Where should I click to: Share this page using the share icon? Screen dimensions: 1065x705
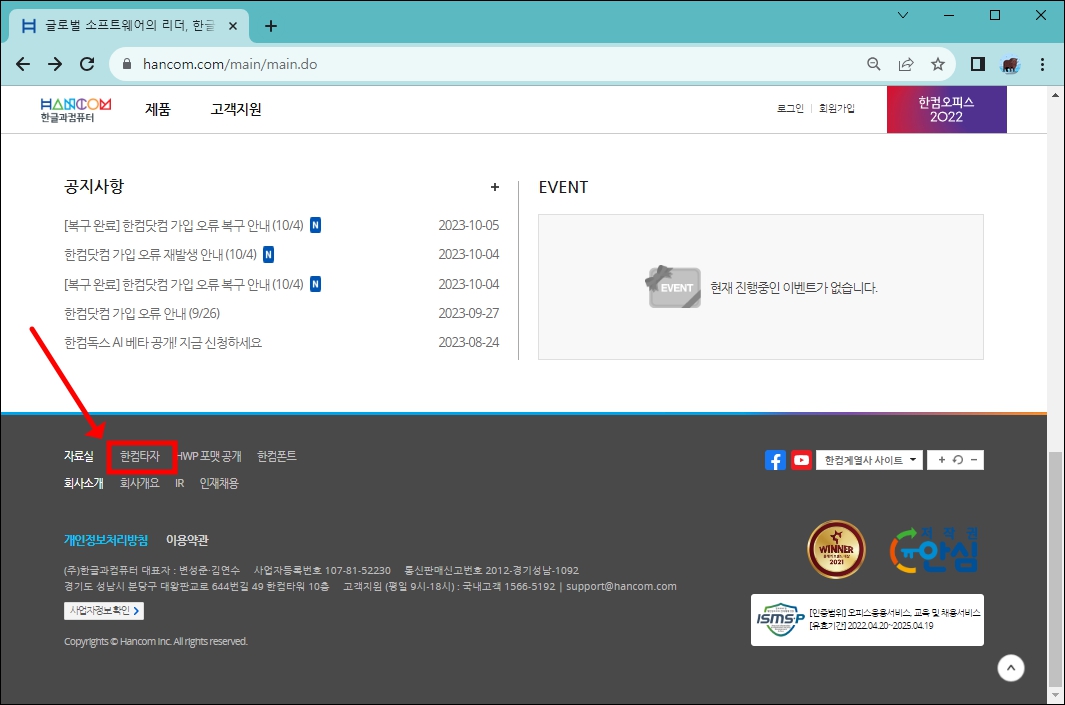click(906, 64)
